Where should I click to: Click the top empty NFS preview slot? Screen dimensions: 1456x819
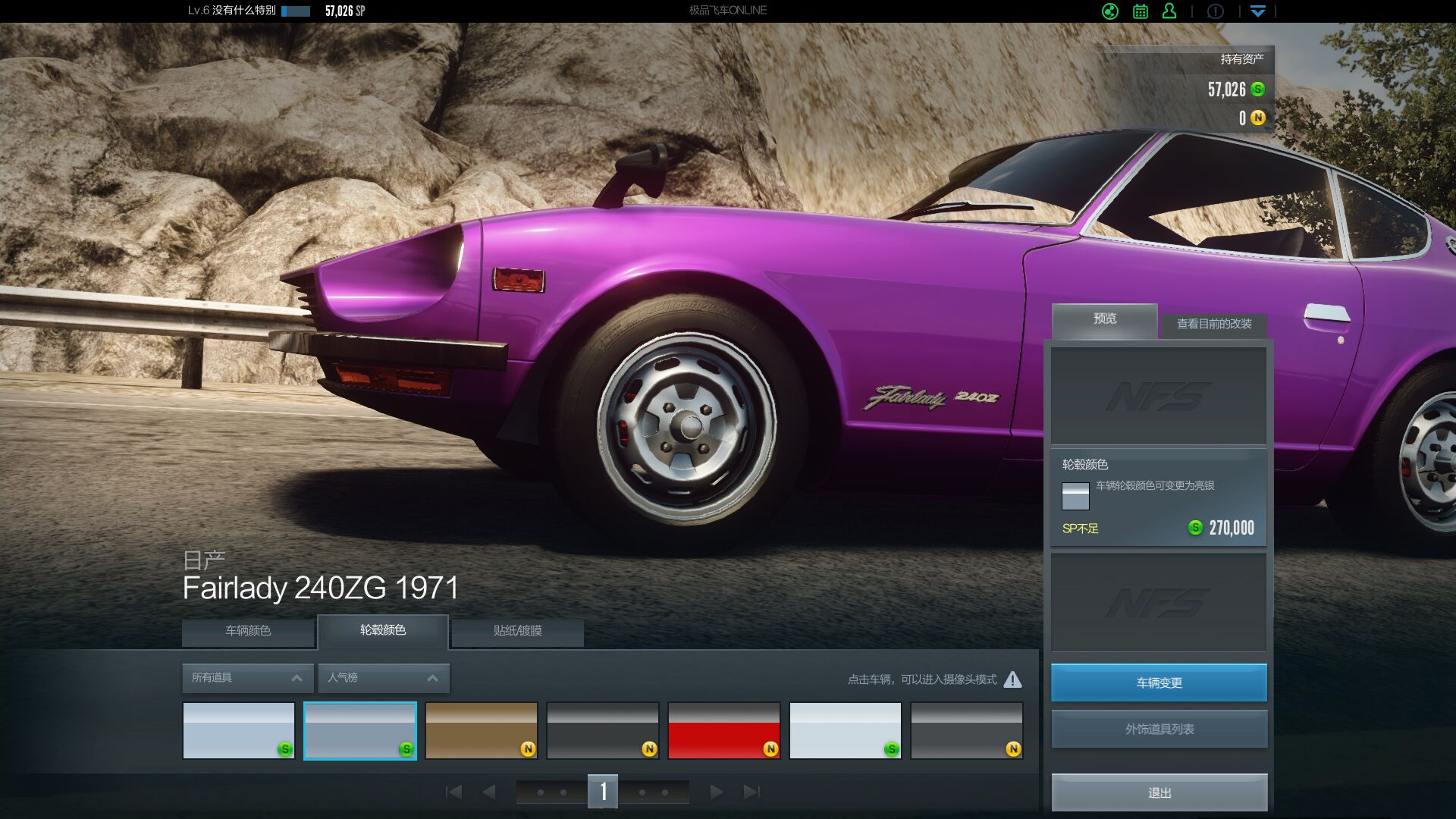1159,396
